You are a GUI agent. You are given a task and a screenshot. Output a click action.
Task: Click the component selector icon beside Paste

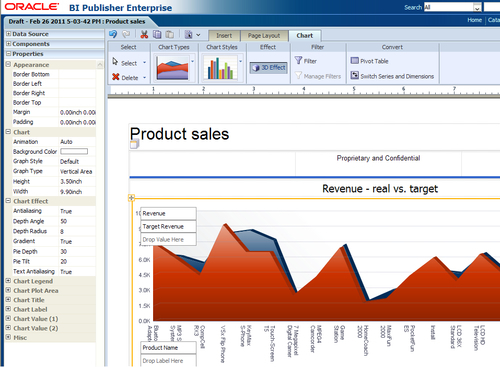point(189,34)
